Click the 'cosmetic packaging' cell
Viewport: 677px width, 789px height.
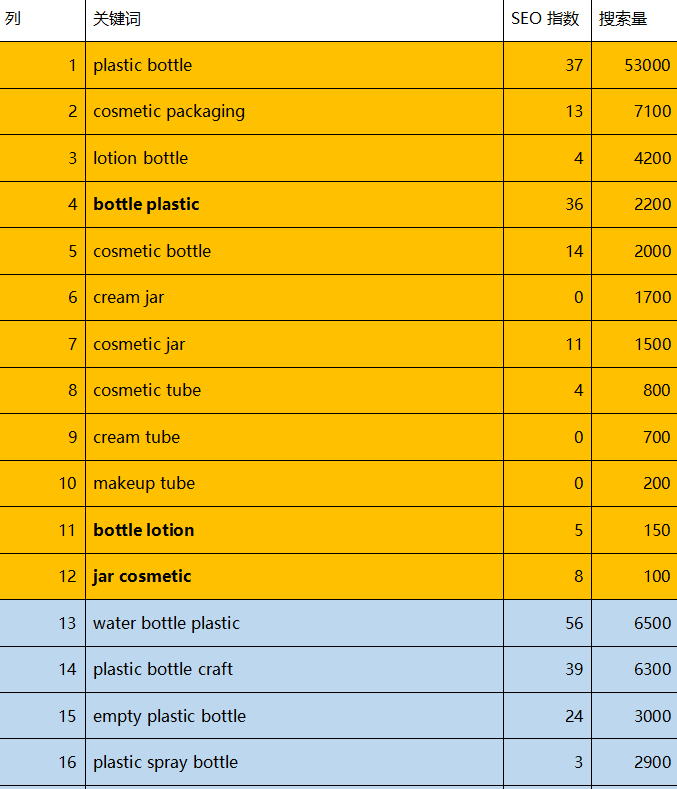tap(294, 112)
